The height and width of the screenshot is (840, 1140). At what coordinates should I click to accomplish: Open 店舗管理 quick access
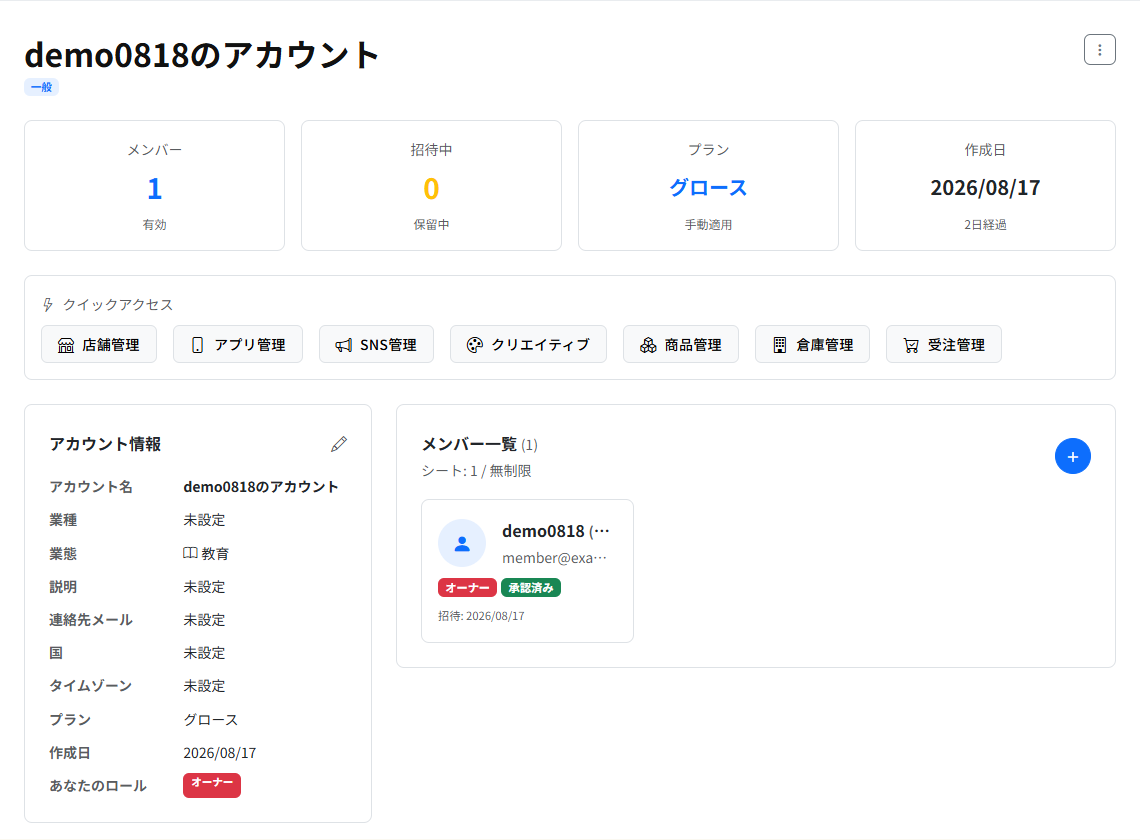[x=99, y=345]
